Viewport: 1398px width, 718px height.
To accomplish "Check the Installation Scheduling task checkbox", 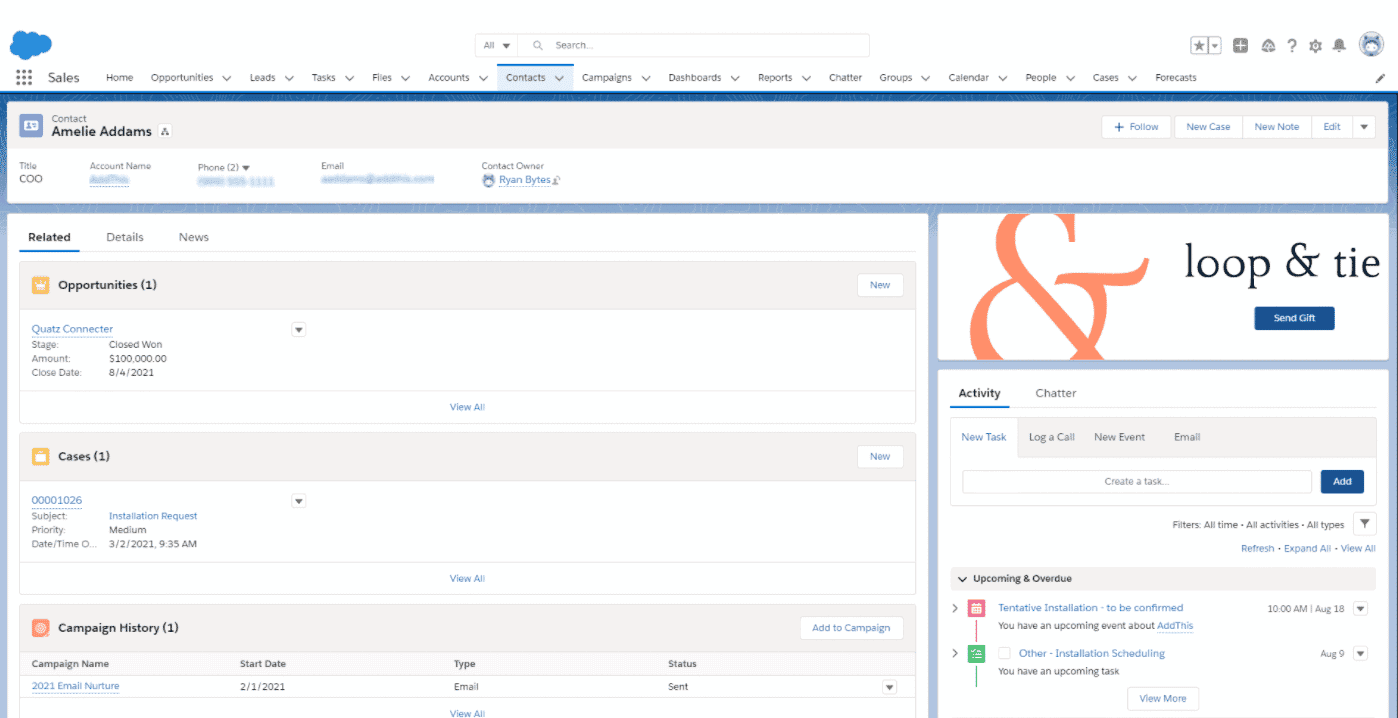I will (x=1004, y=653).
